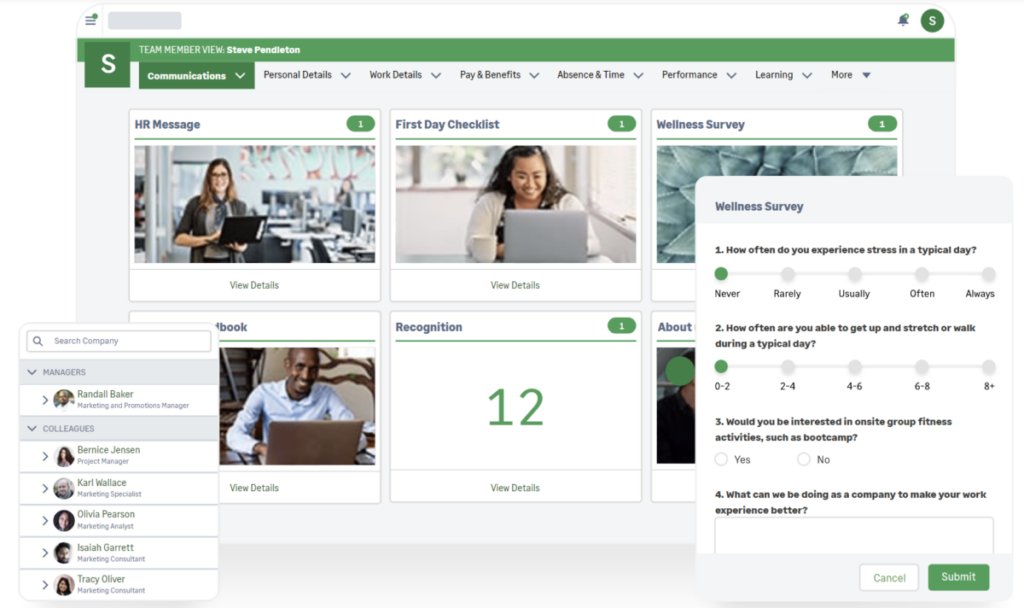This screenshot has width=1024, height=608.
Task: Click the First Day Checklist count badge
Action: [x=622, y=124]
